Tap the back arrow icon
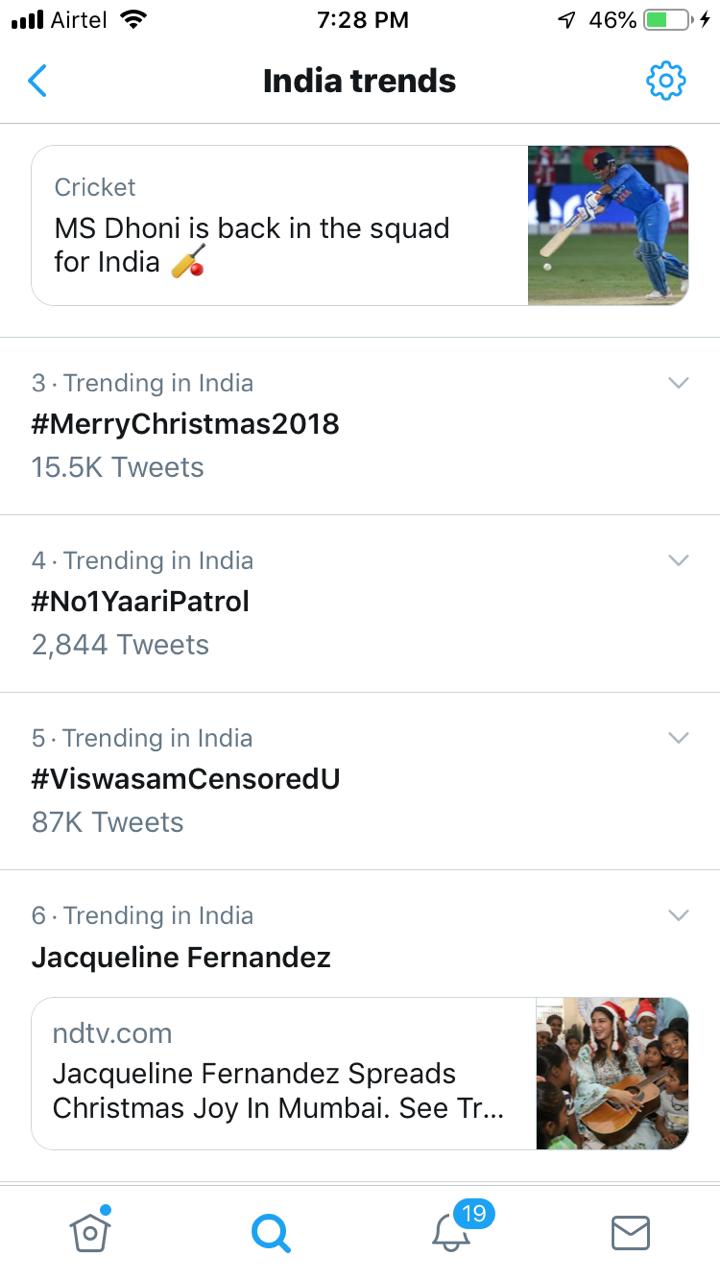This screenshot has height=1280, width=720. [37, 81]
